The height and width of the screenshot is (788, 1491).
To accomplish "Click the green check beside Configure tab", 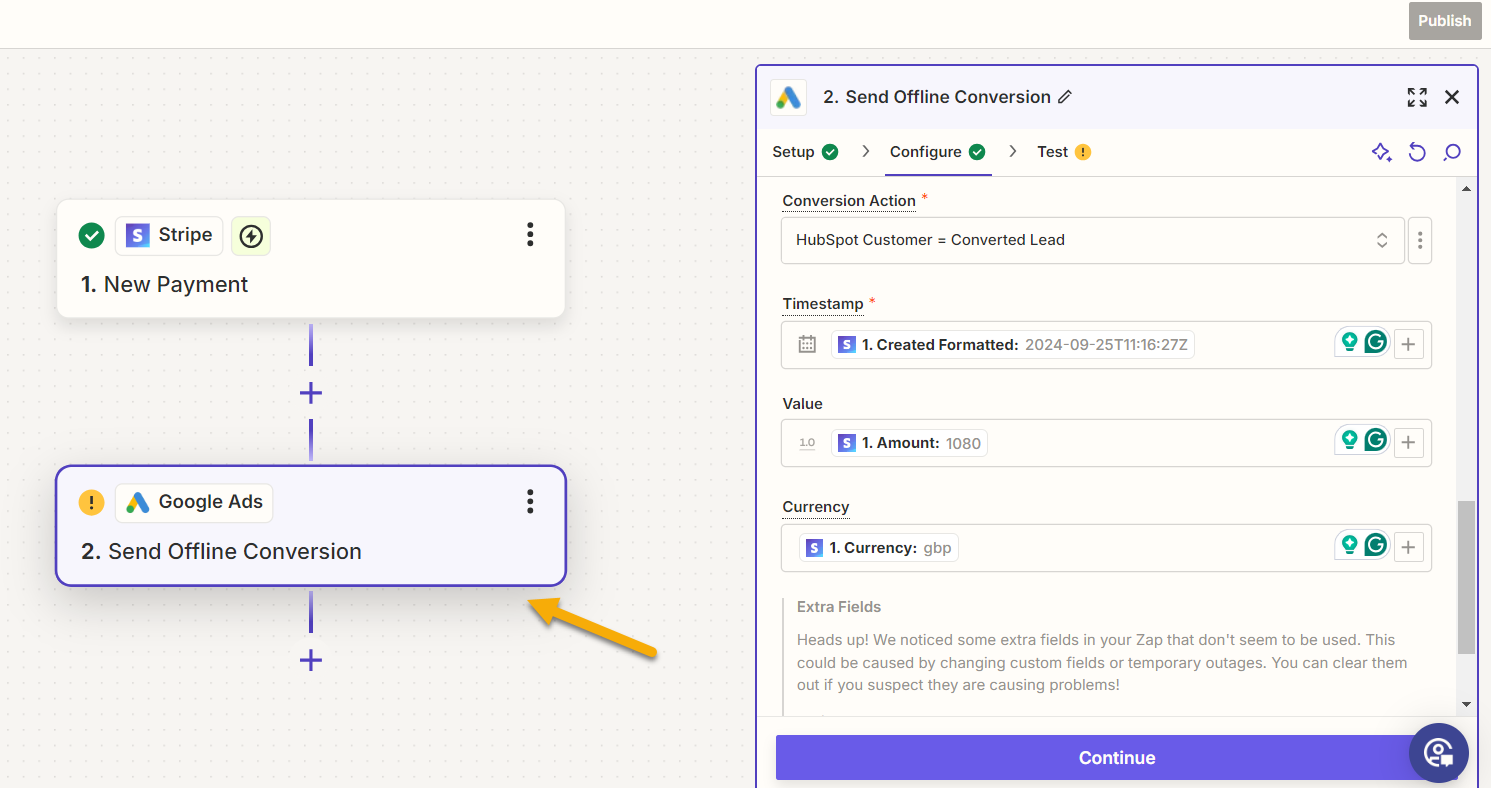I will pyautogui.click(x=977, y=152).
